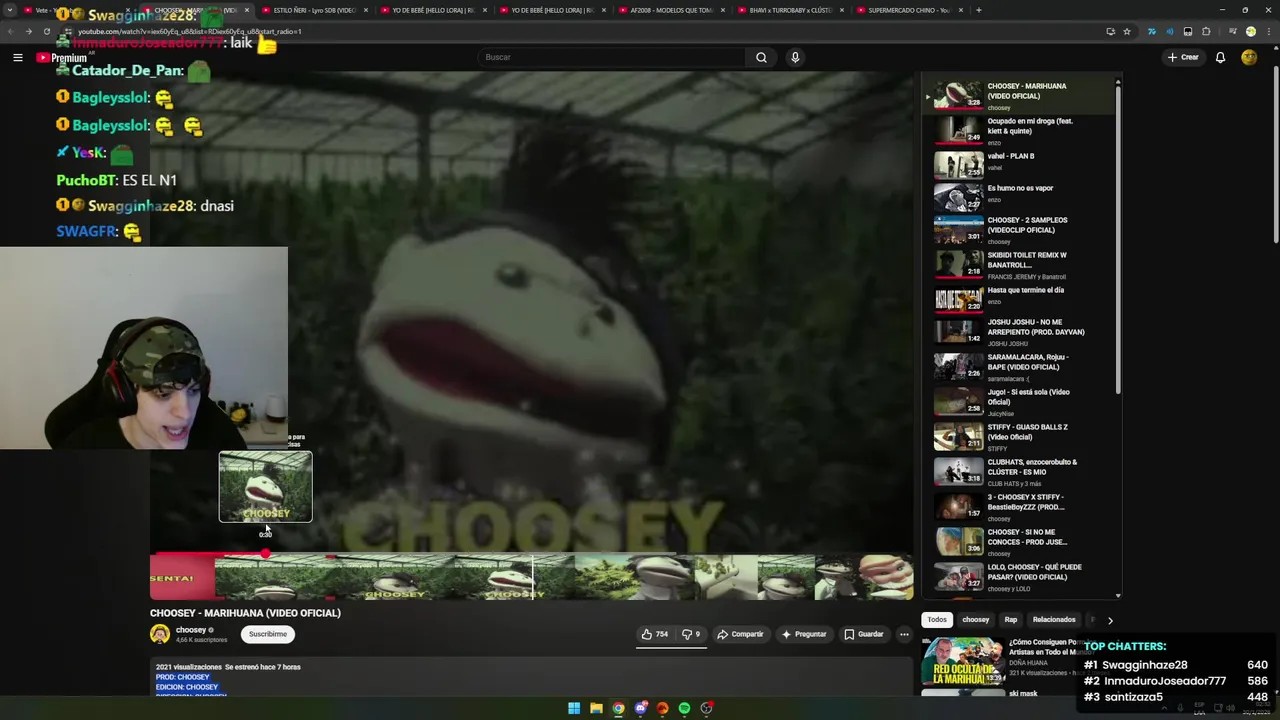Screen dimensions: 1280x720
Task: Click the search magnifier button
Action: tap(761, 57)
